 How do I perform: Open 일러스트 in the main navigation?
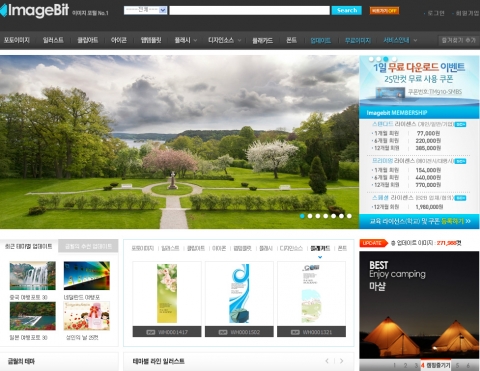click(x=53, y=40)
